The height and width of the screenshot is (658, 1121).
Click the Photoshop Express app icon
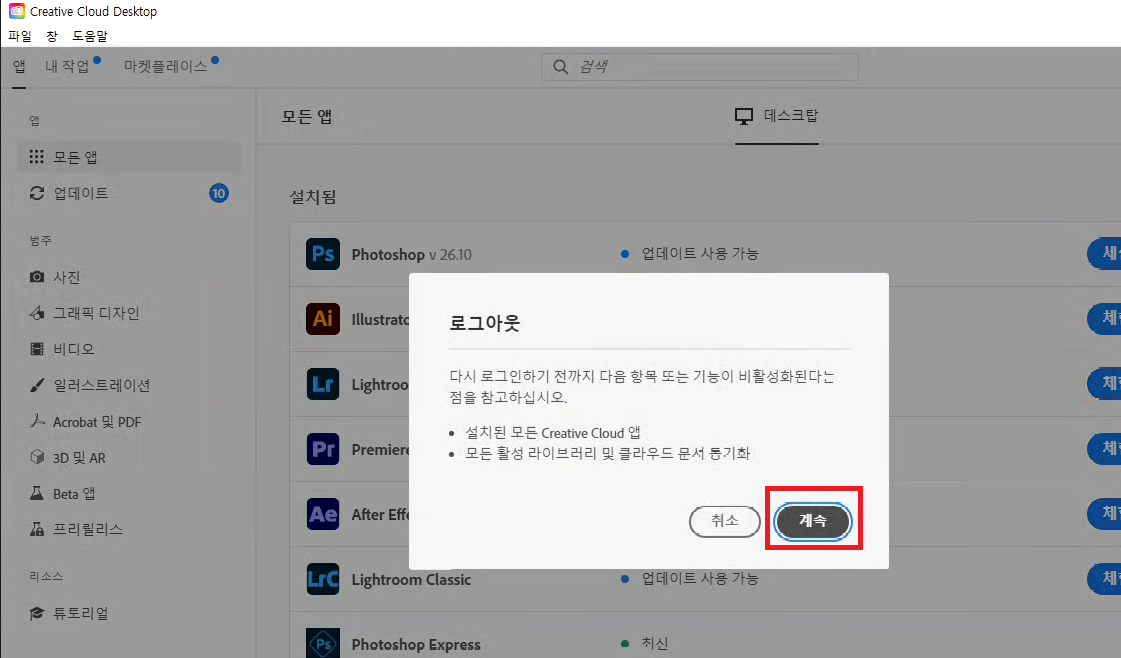click(322, 643)
